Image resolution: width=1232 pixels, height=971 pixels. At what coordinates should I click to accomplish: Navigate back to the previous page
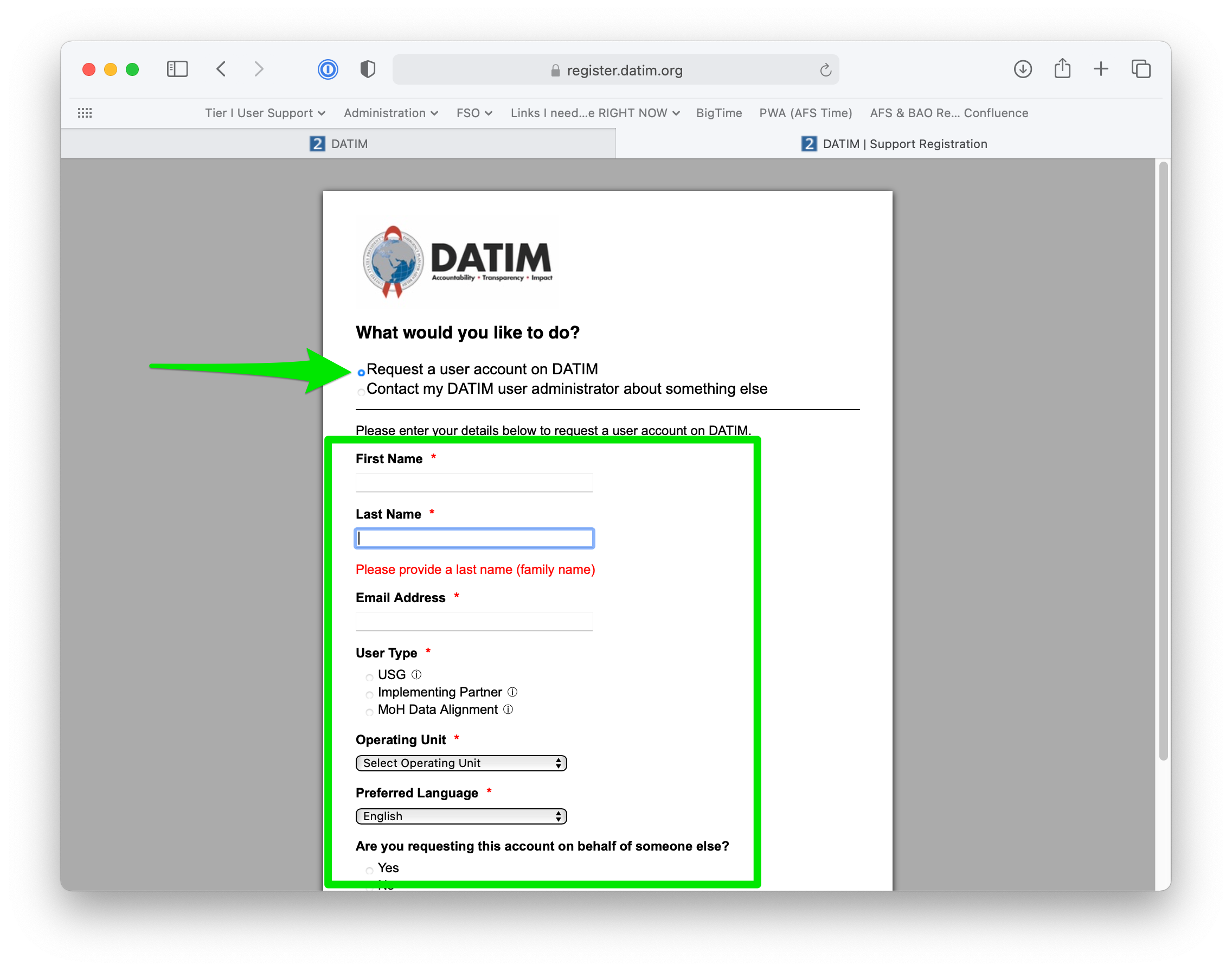click(221, 69)
